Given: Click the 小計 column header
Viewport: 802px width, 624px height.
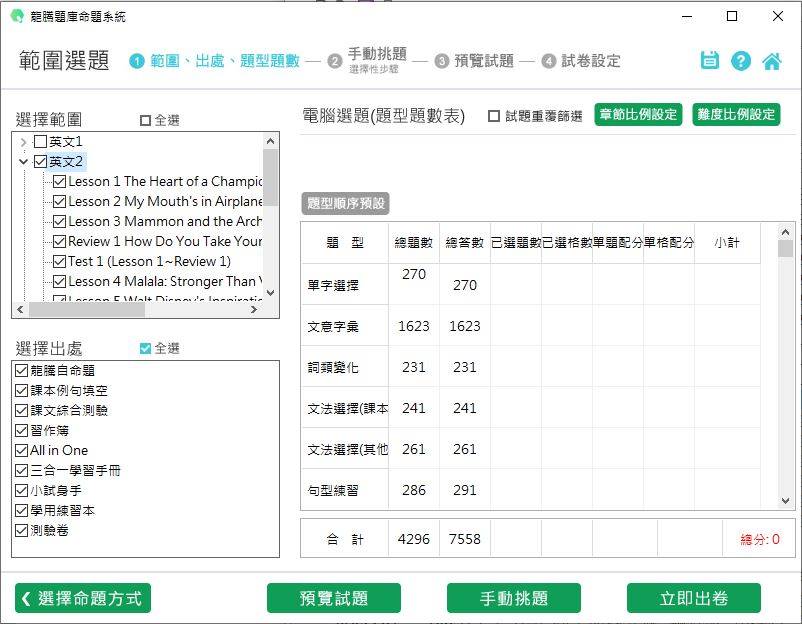Looking at the screenshot, I should 727,242.
